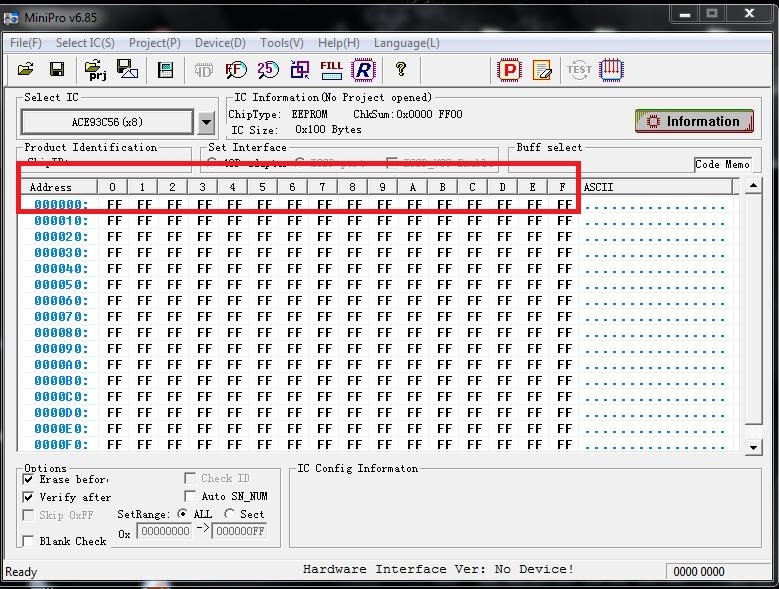Open project via the prj folder icon

96,70
